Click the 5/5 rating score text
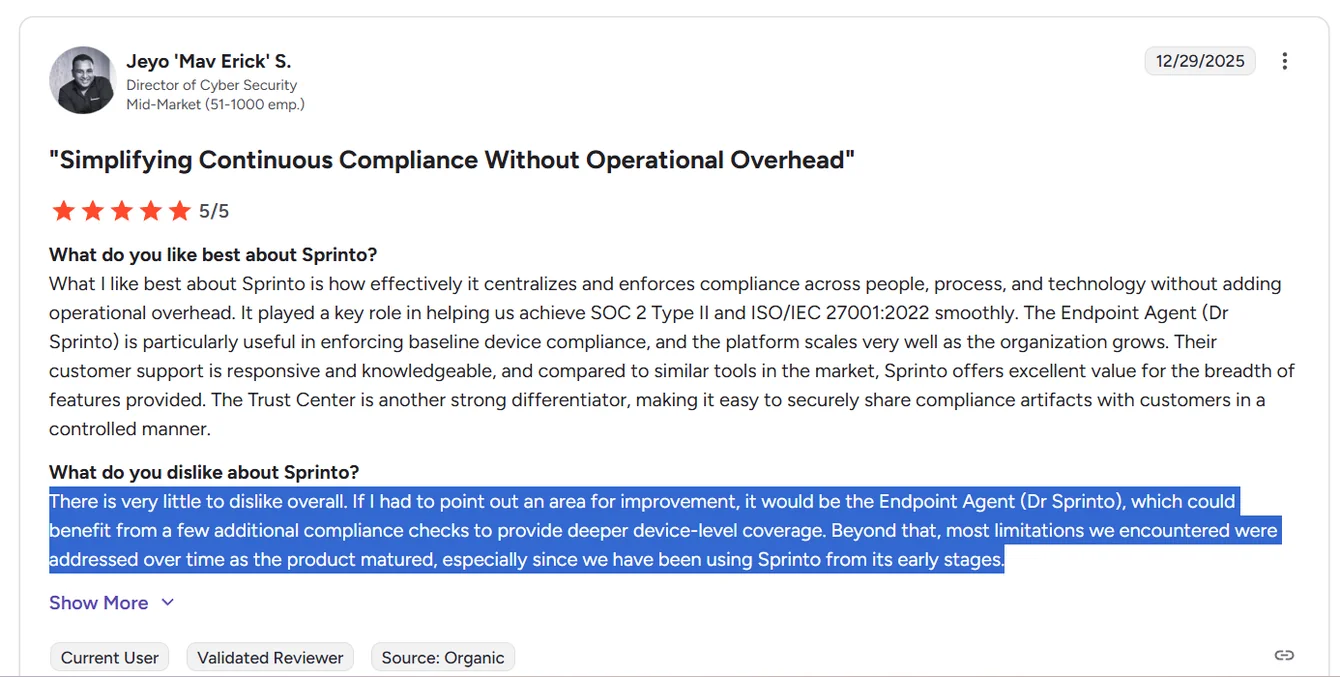1340x677 pixels. [x=214, y=211]
